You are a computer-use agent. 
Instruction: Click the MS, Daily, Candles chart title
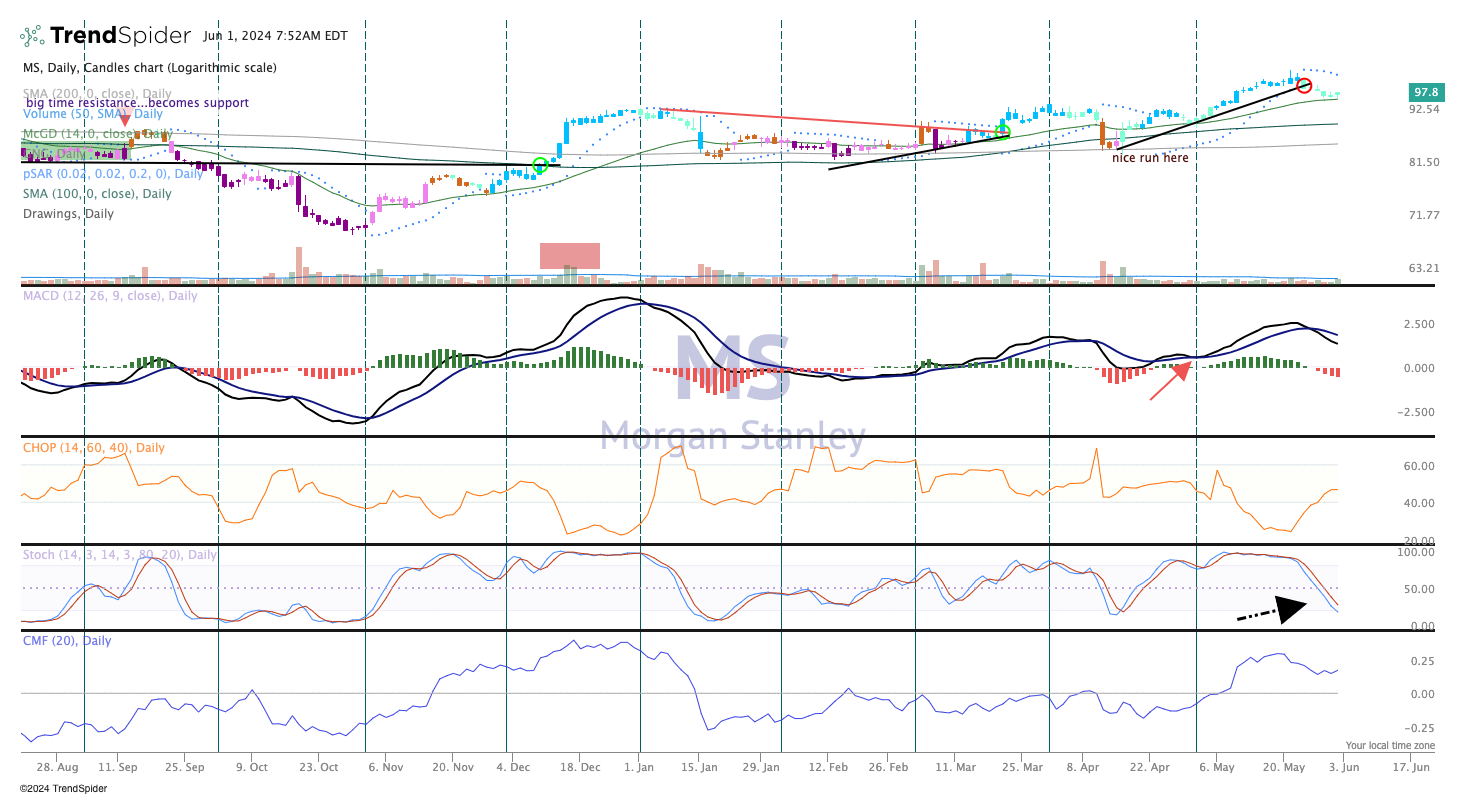(x=150, y=68)
